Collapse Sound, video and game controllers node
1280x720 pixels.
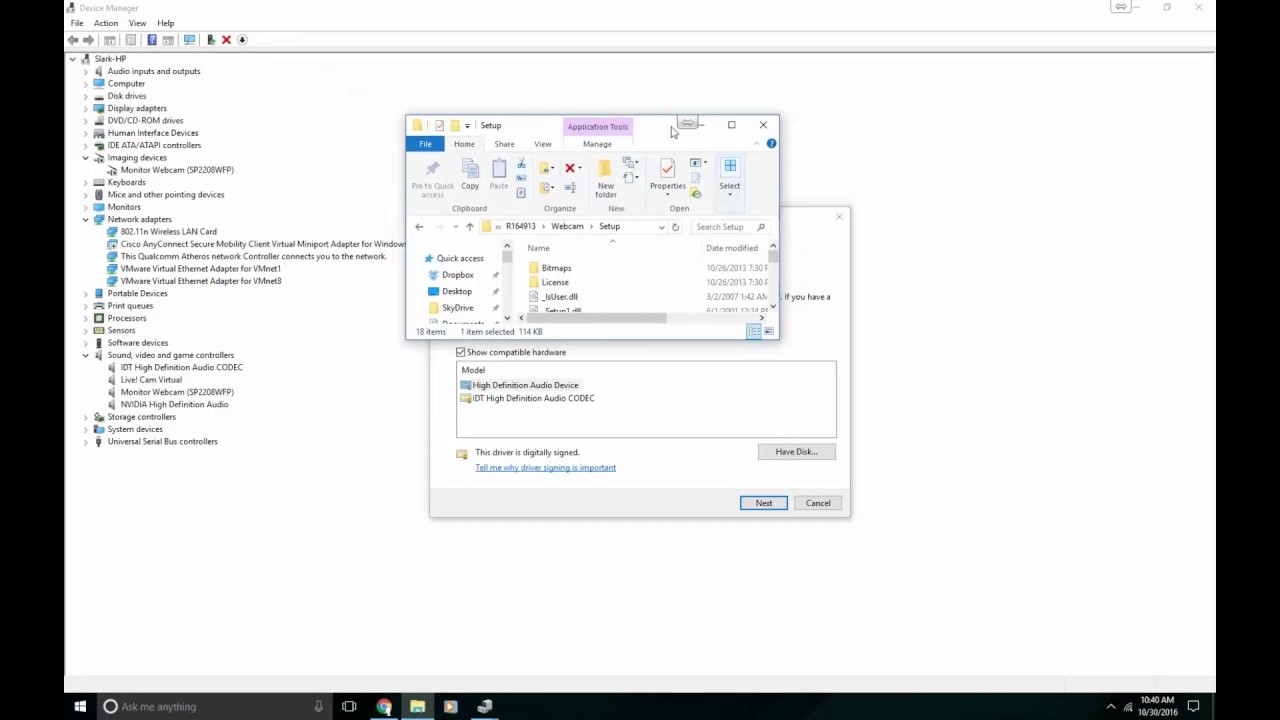[x=86, y=356]
